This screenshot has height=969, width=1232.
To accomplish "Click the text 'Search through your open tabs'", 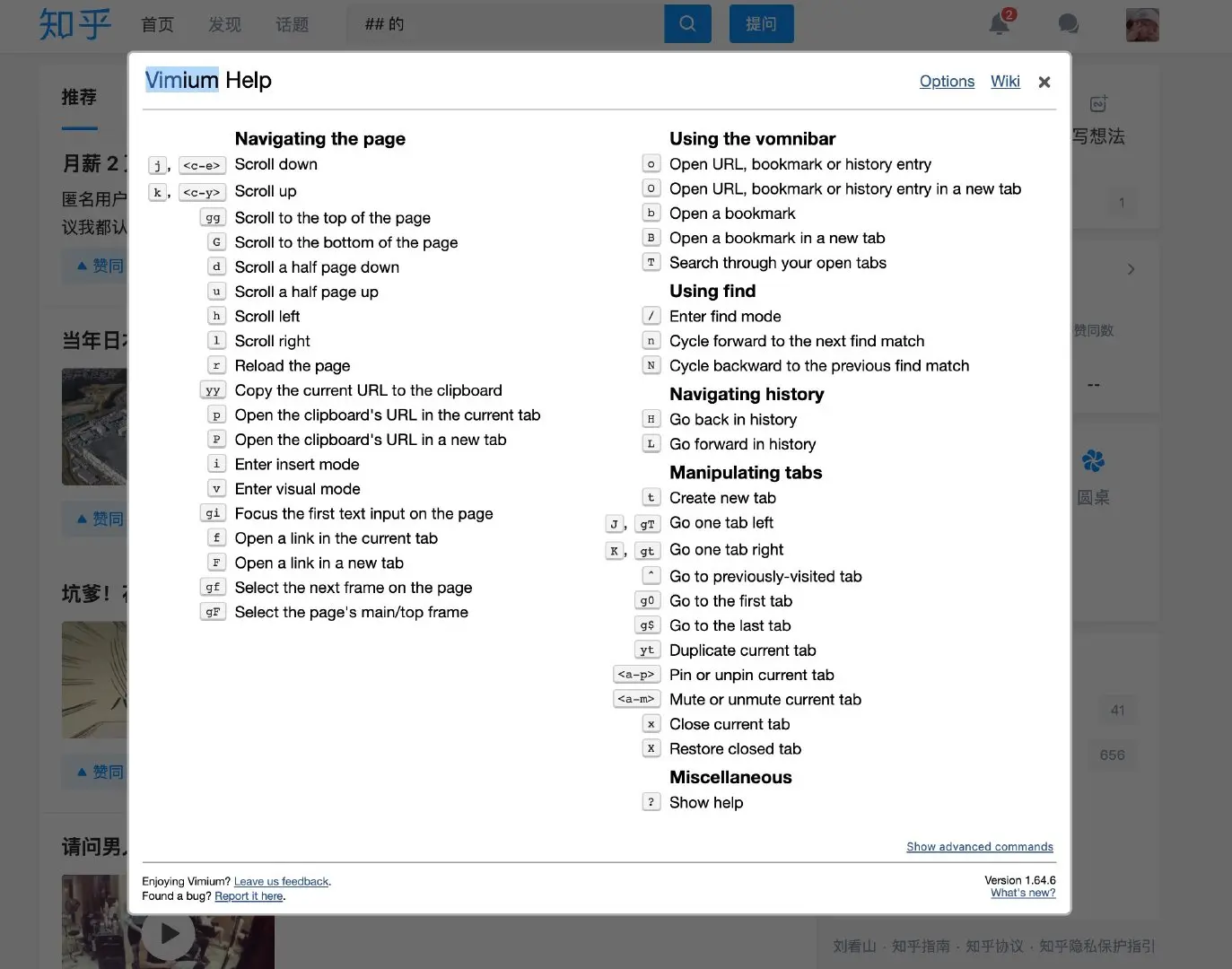I will click(778, 263).
